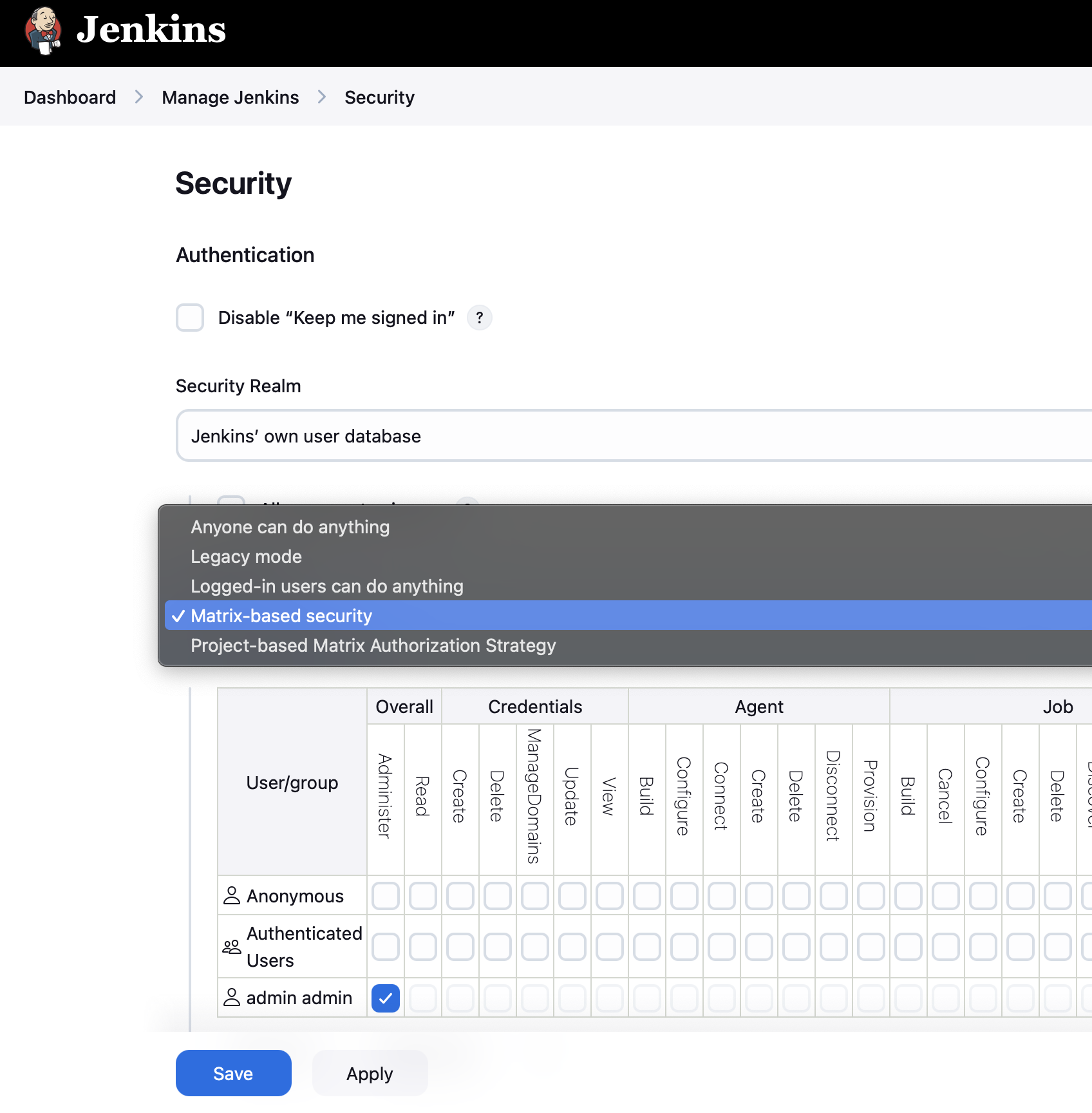Click the Anonymous user icon
The image size is (1092, 1113).
coord(232,895)
